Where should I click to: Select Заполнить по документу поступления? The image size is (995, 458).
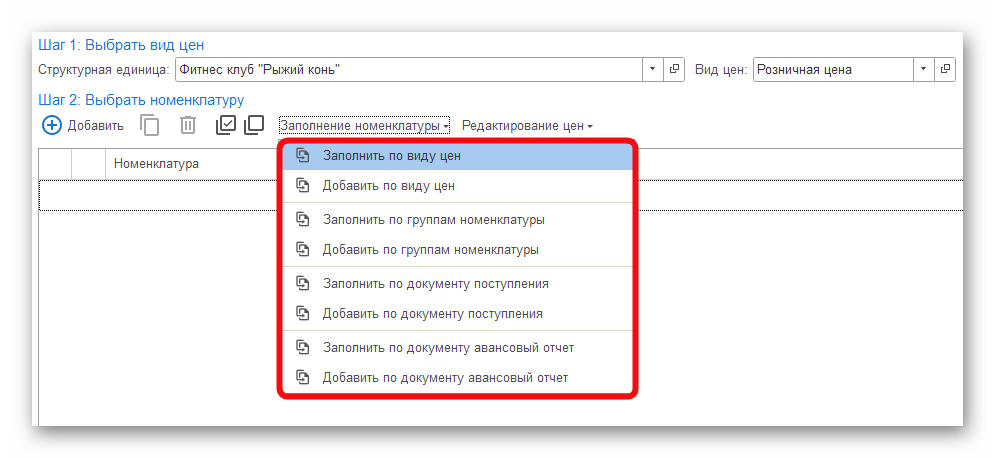tap(435, 284)
